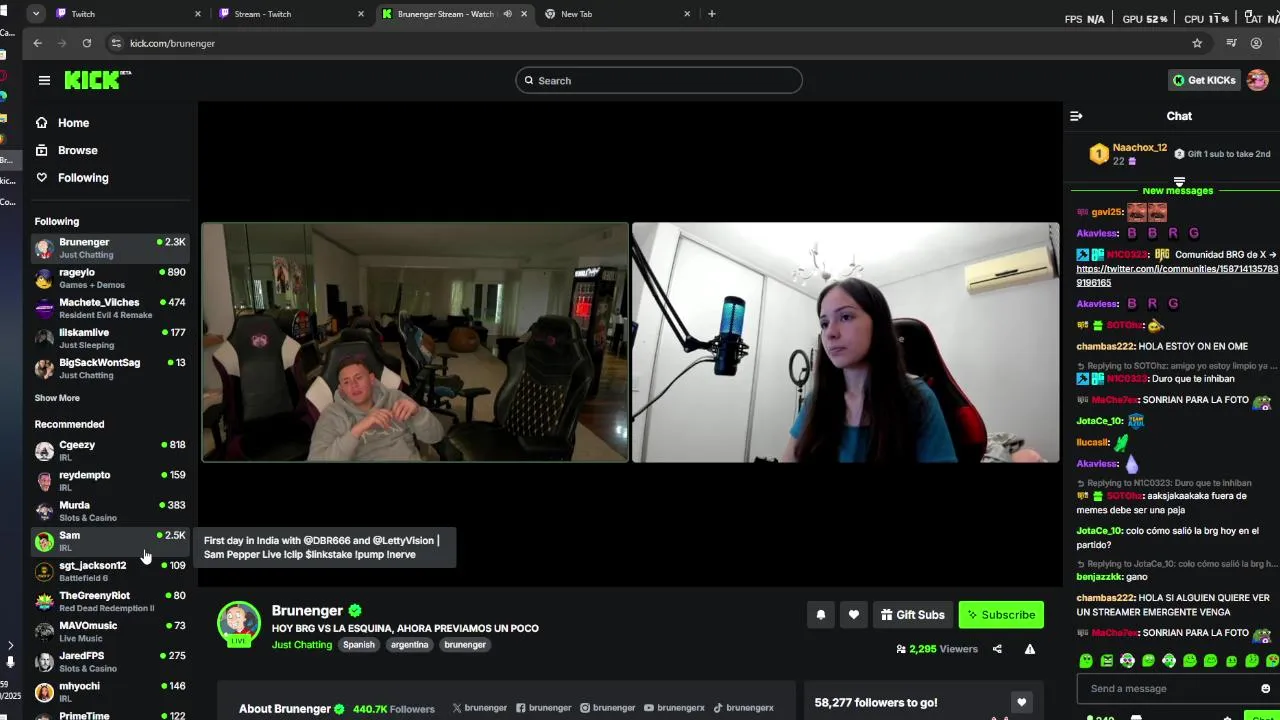Open TheGreenyRiot recommended channel
1280x720 pixels.
(x=110, y=601)
